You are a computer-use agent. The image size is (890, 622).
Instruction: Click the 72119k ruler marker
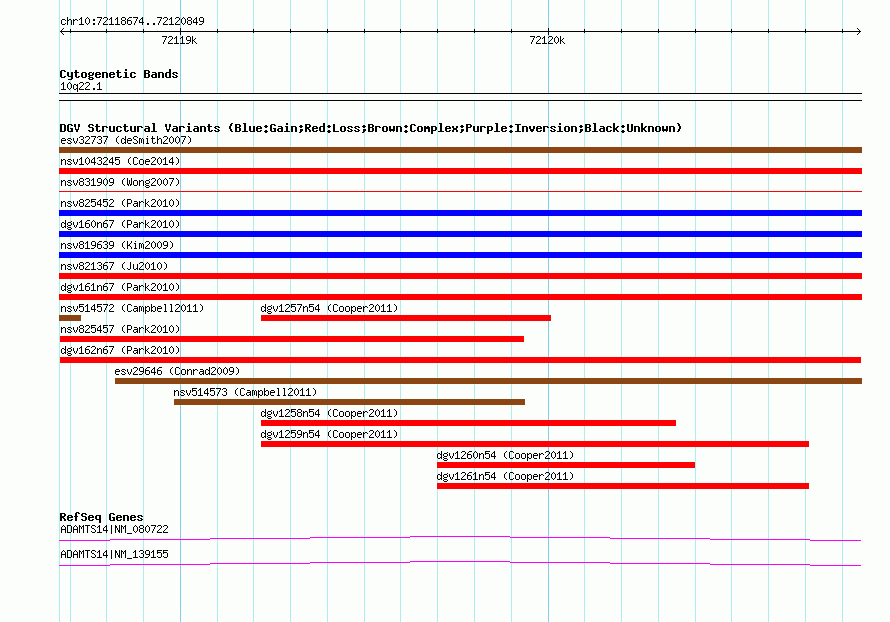click(179, 40)
